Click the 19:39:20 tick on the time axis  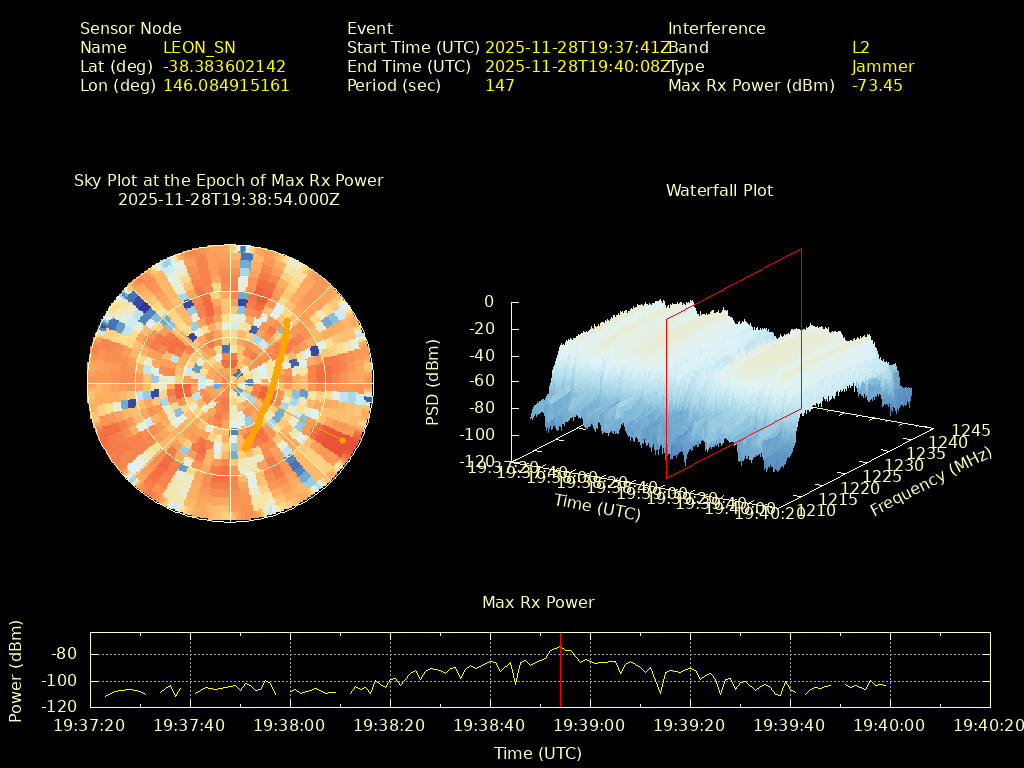[690, 725]
